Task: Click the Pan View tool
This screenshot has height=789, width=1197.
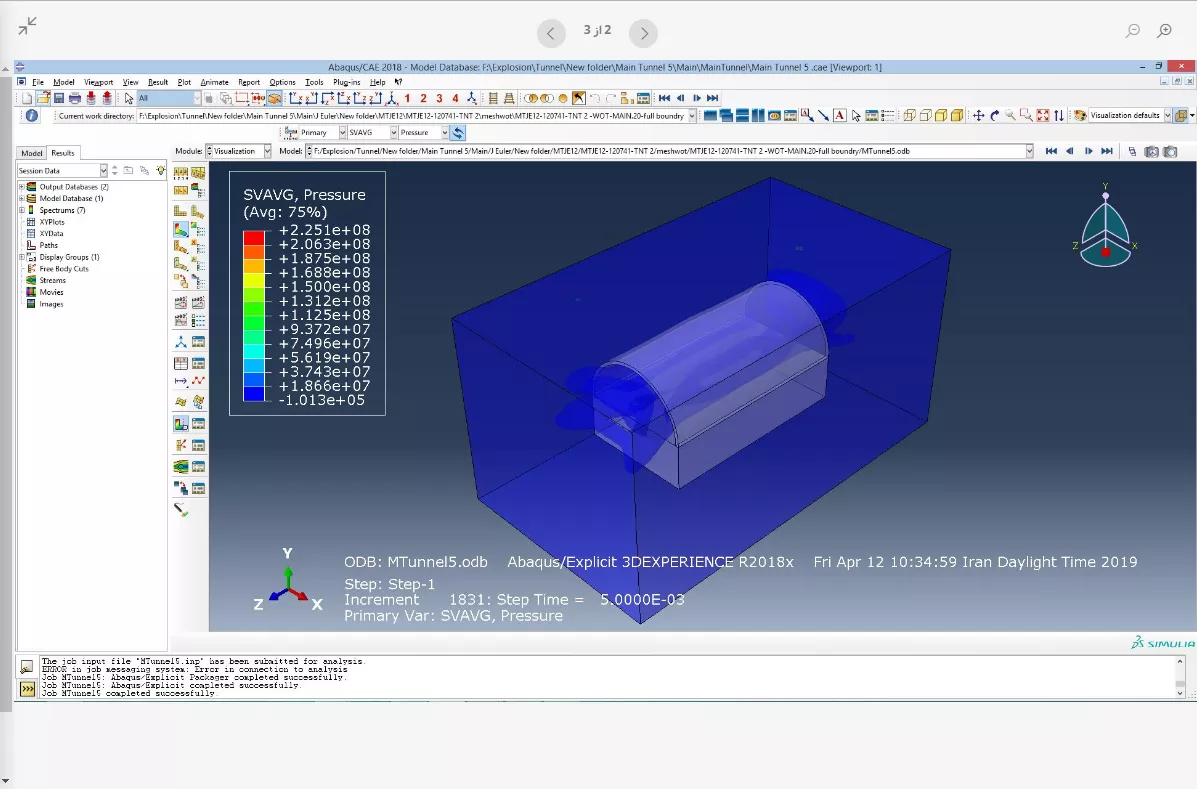Action: (x=978, y=115)
